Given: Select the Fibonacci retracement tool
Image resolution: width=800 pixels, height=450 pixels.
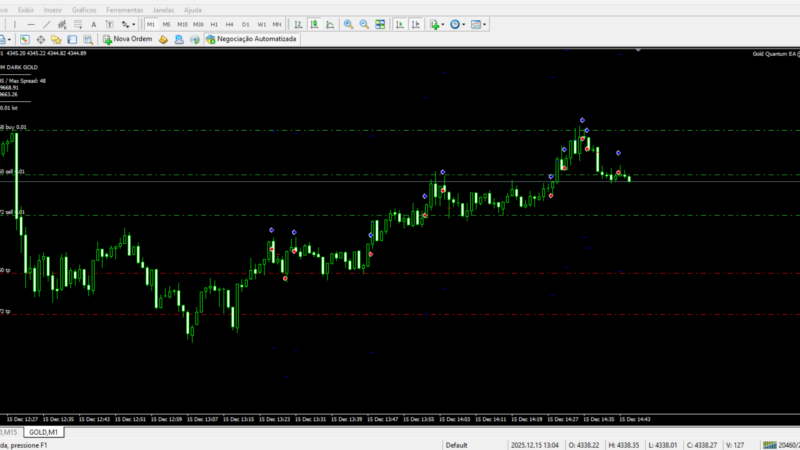Looking at the screenshot, I should pyautogui.click(x=78, y=24).
